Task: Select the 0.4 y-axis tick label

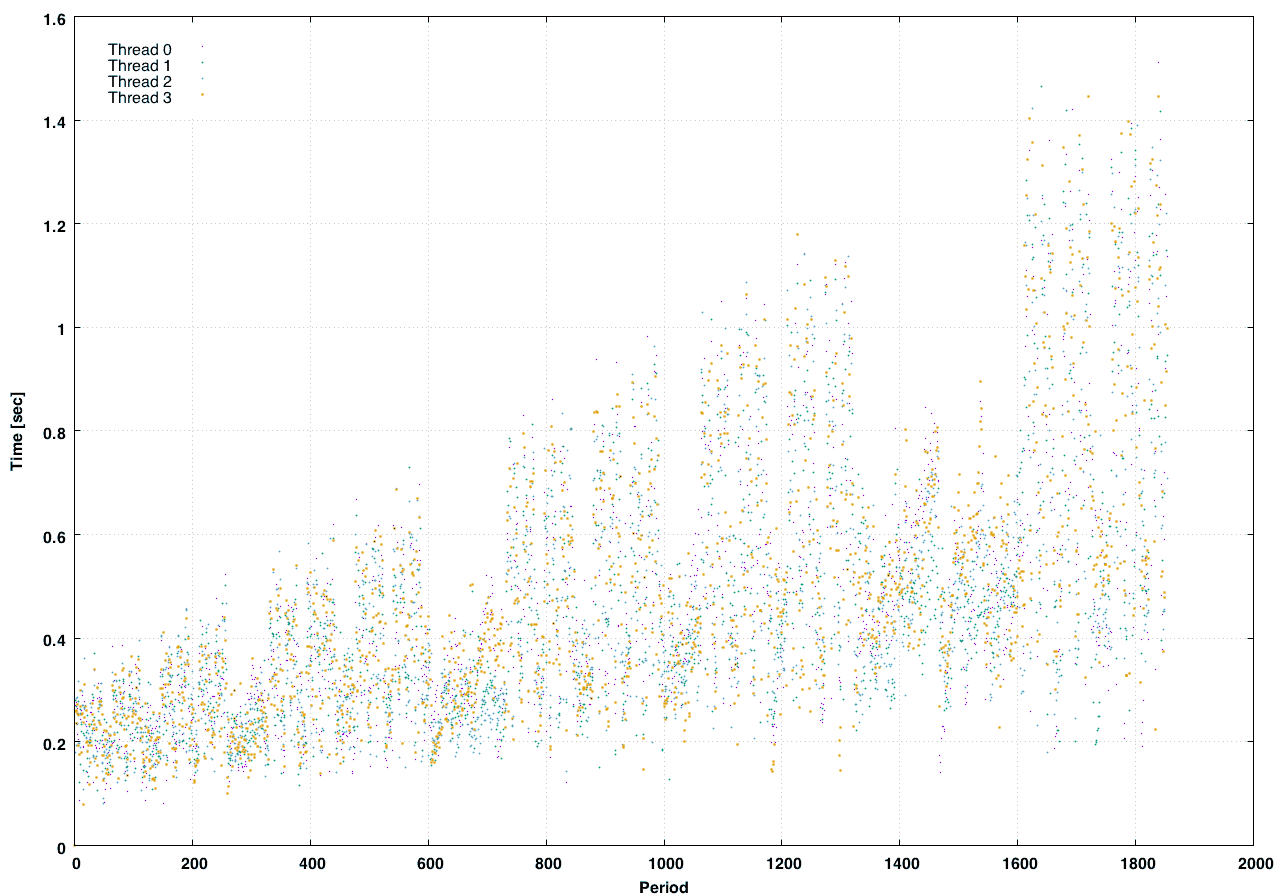Action: pyautogui.click(x=53, y=639)
